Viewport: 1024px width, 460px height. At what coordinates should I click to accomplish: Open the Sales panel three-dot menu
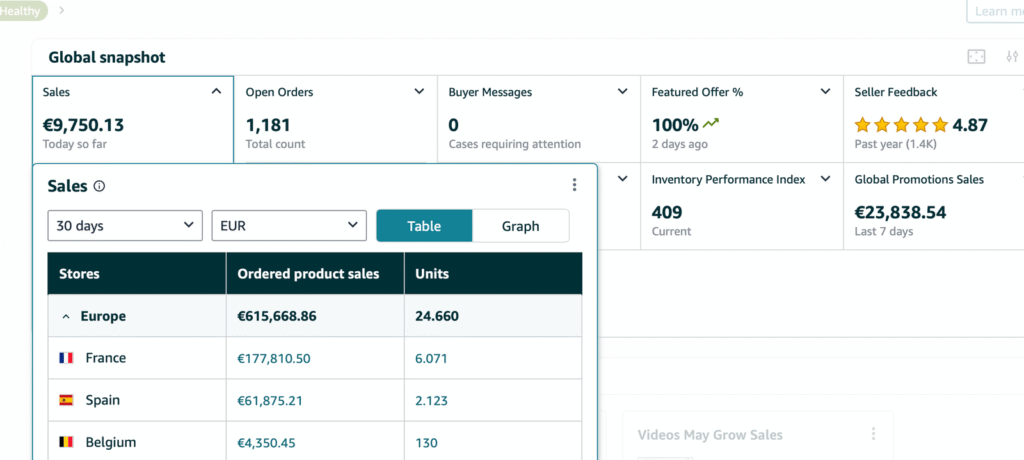(574, 185)
